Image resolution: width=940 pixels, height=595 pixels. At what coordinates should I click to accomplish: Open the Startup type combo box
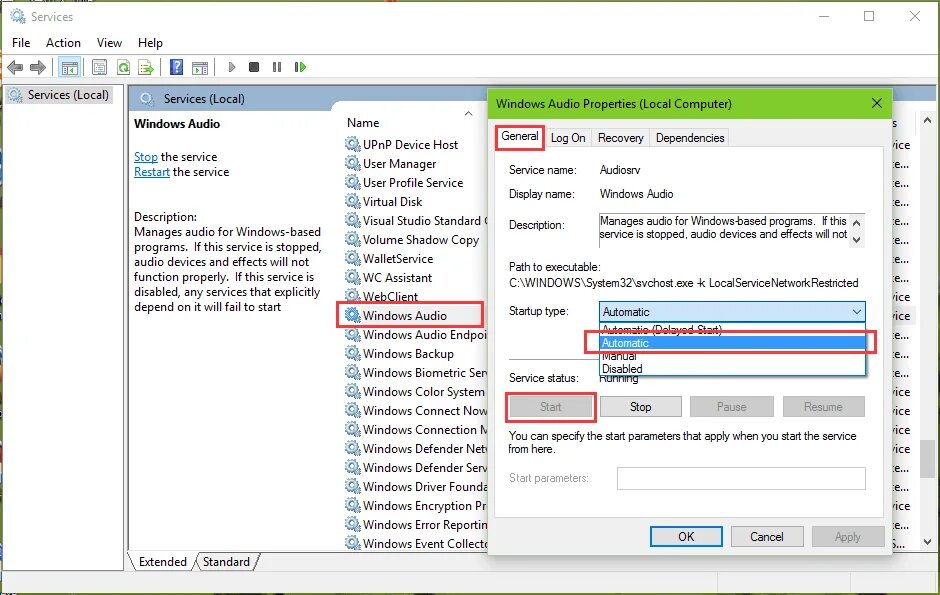732,312
